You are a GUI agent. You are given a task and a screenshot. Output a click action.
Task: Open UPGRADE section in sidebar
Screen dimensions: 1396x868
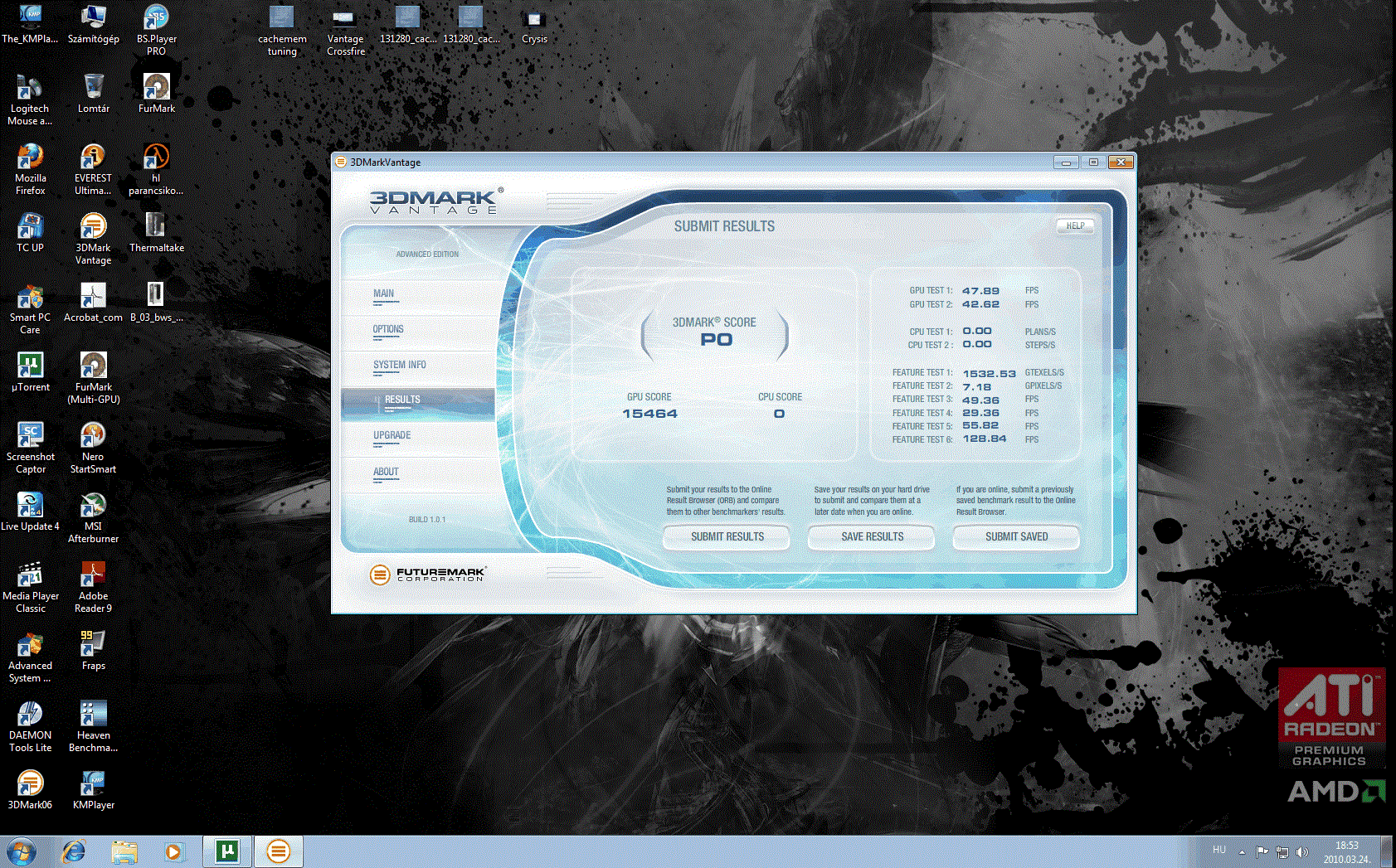(x=392, y=435)
